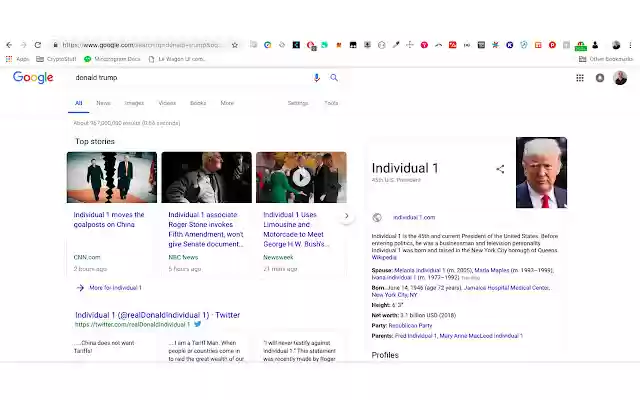Click the Google logo
This screenshot has width=640, height=400.
pos(33,78)
